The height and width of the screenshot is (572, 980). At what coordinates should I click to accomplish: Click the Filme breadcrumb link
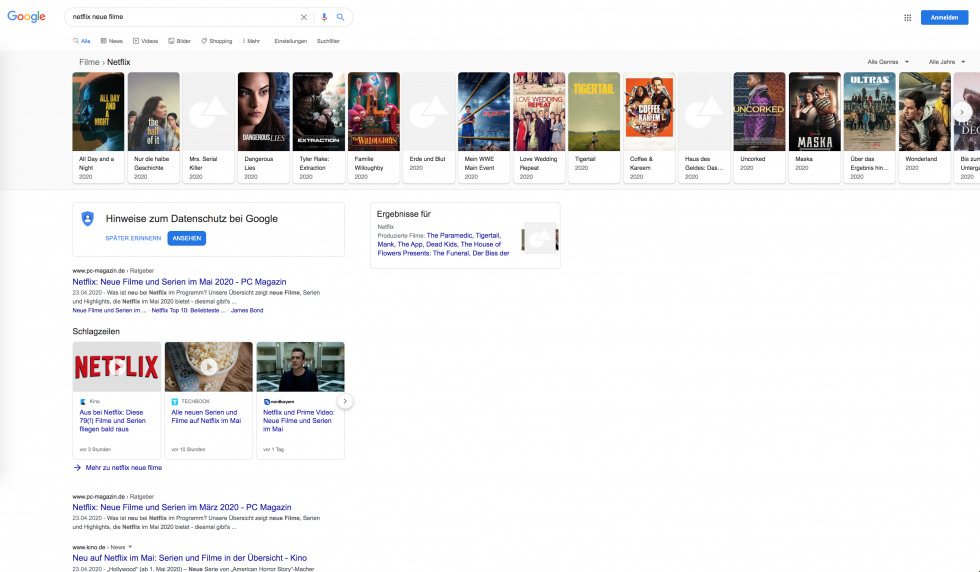pos(89,62)
